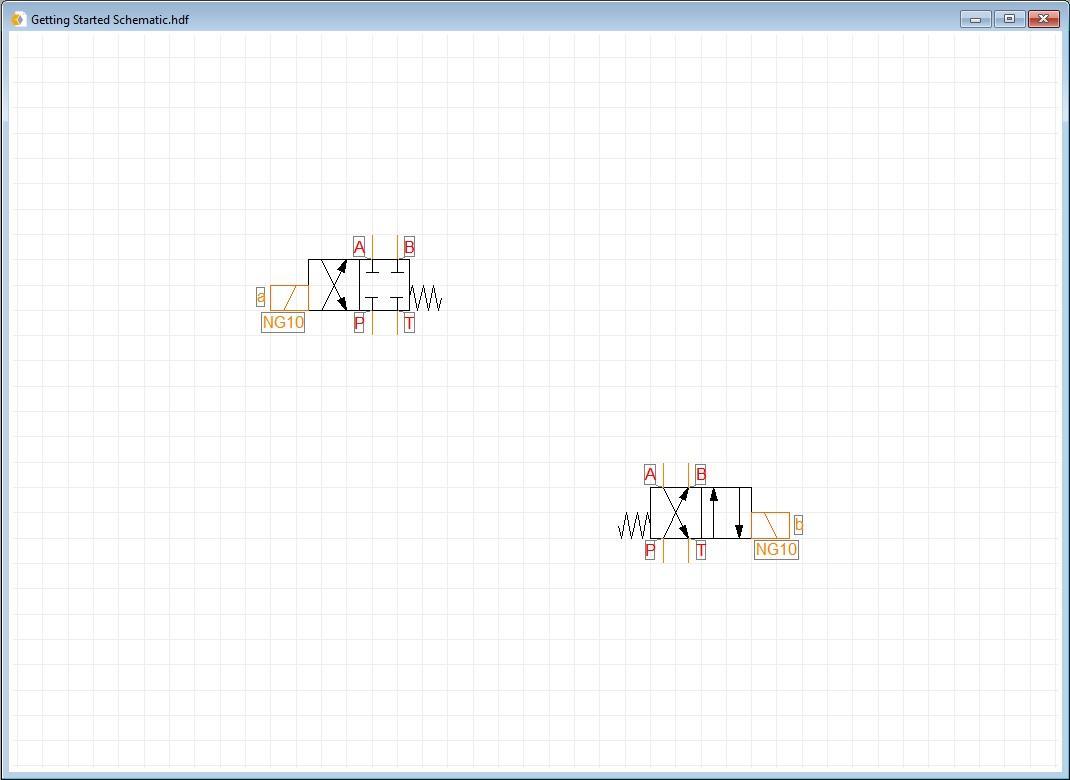Screen dimensions: 1070x780
Task: Minimize the Getting Started Schematic window
Action: coord(975,19)
